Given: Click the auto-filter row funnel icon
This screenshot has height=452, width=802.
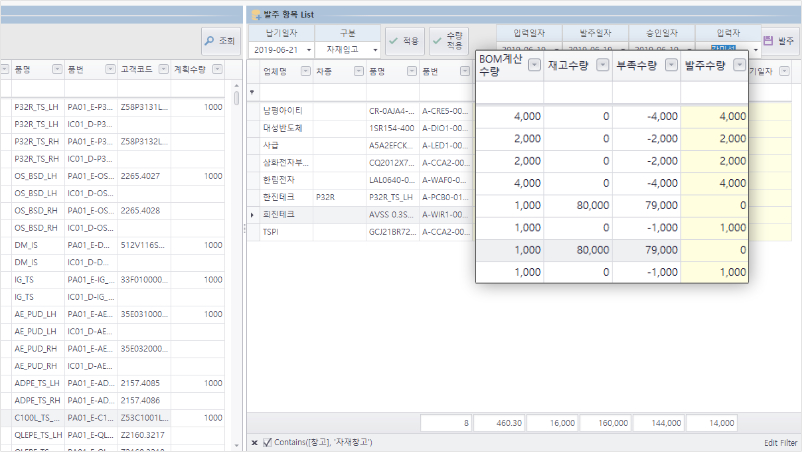Looking at the screenshot, I should click(x=252, y=93).
